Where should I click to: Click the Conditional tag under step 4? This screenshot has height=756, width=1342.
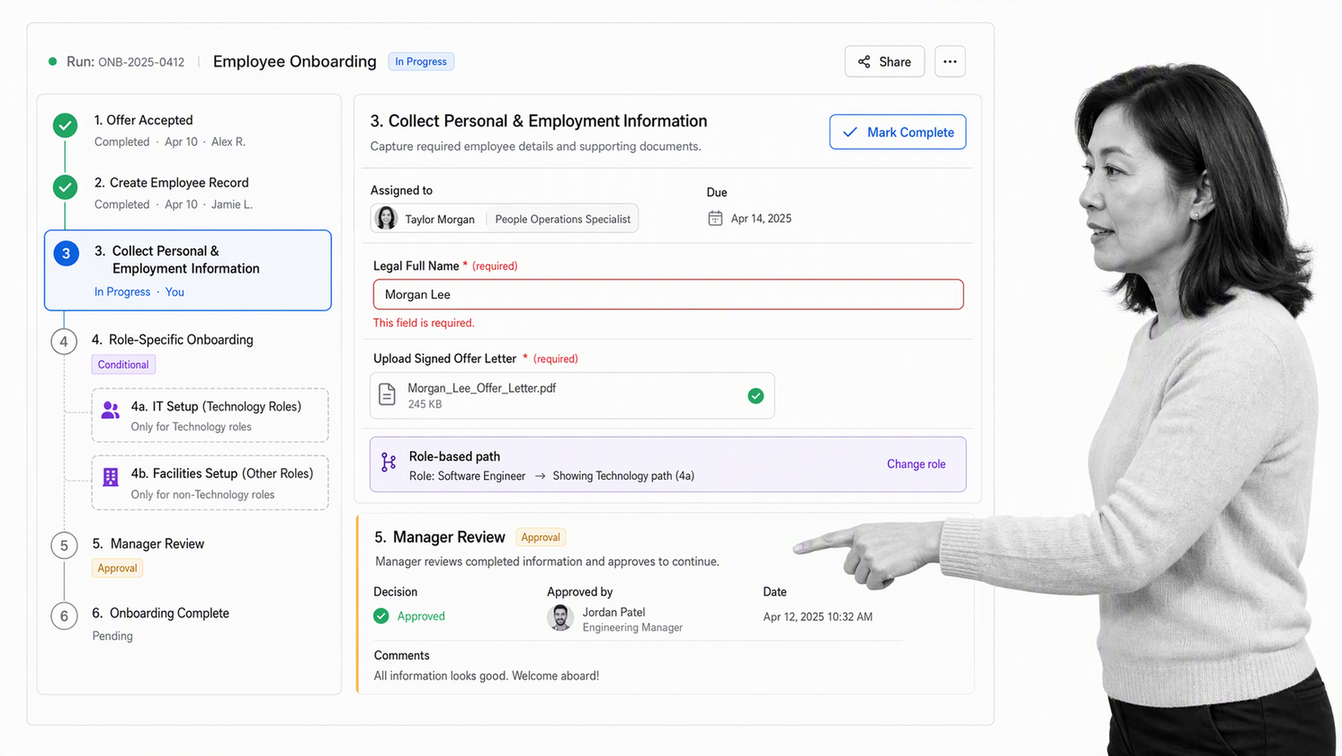point(123,365)
